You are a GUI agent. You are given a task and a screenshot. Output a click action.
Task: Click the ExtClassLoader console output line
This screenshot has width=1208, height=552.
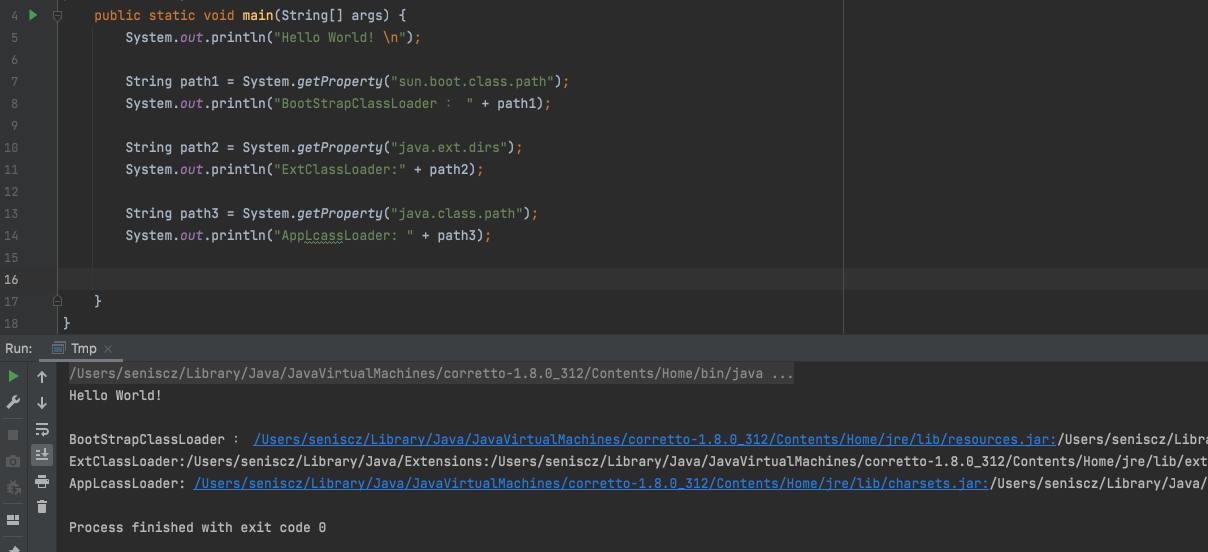(637, 462)
